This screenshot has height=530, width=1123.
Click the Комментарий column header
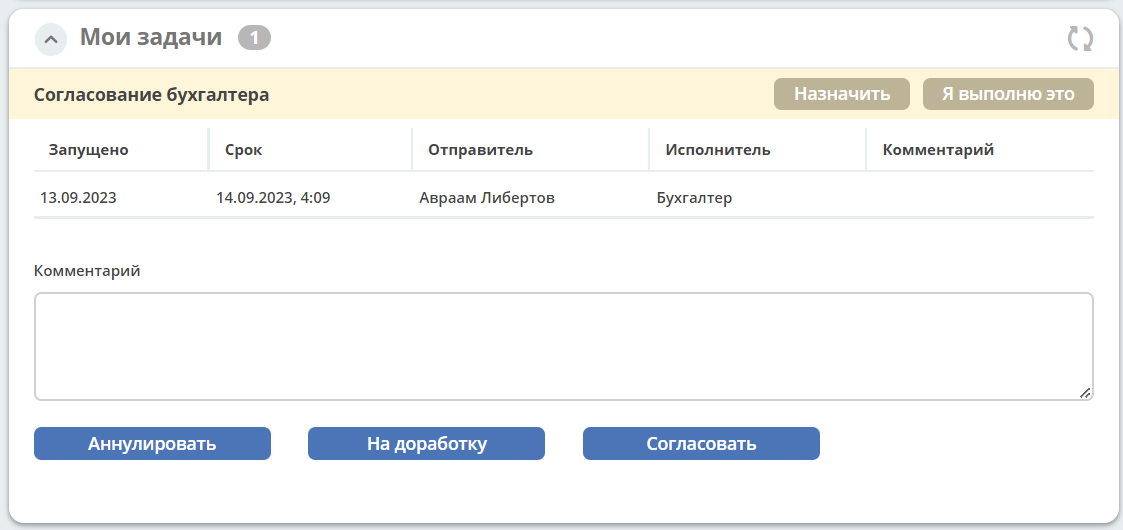pos(938,150)
